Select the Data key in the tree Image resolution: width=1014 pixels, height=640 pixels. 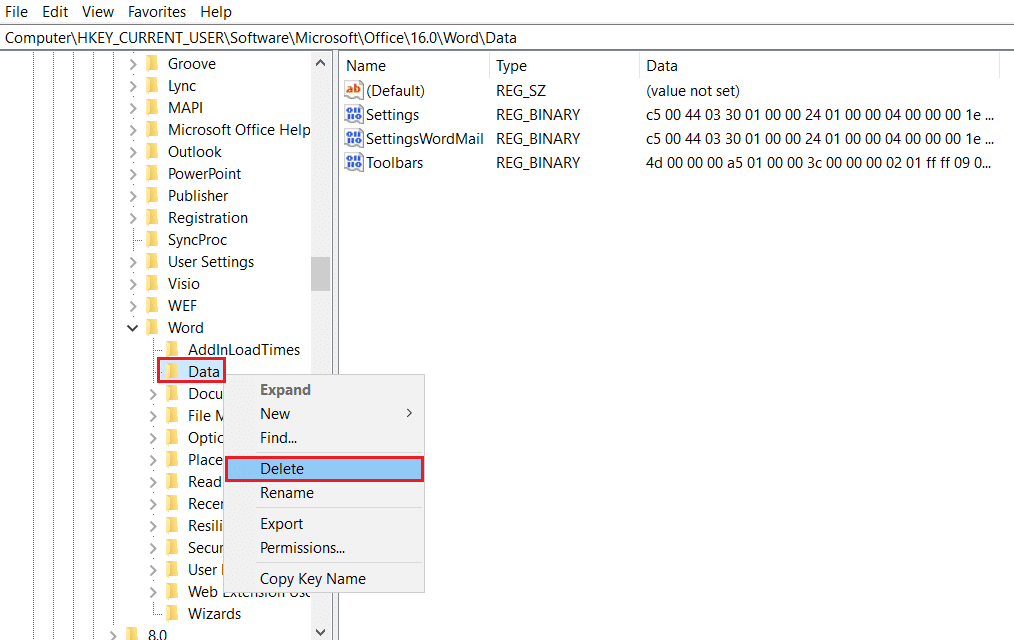pos(204,371)
